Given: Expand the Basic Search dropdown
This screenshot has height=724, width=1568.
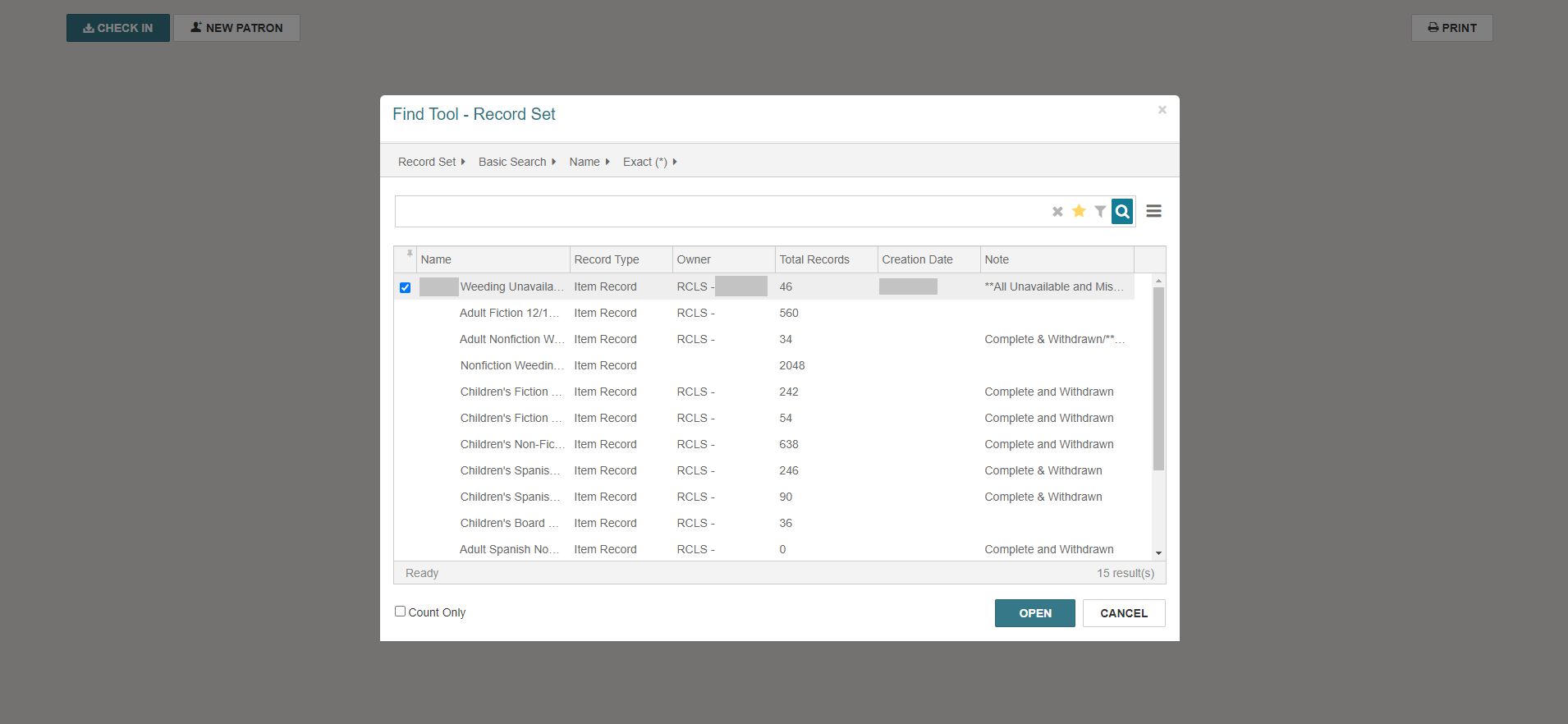Looking at the screenshot, I should (x=517, y=162).
